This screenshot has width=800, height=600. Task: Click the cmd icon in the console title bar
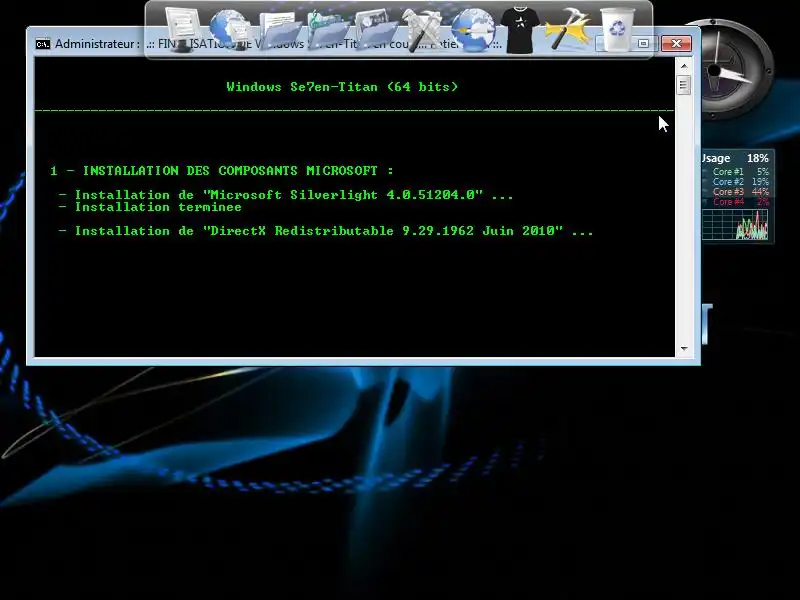(x=43, y=44)
